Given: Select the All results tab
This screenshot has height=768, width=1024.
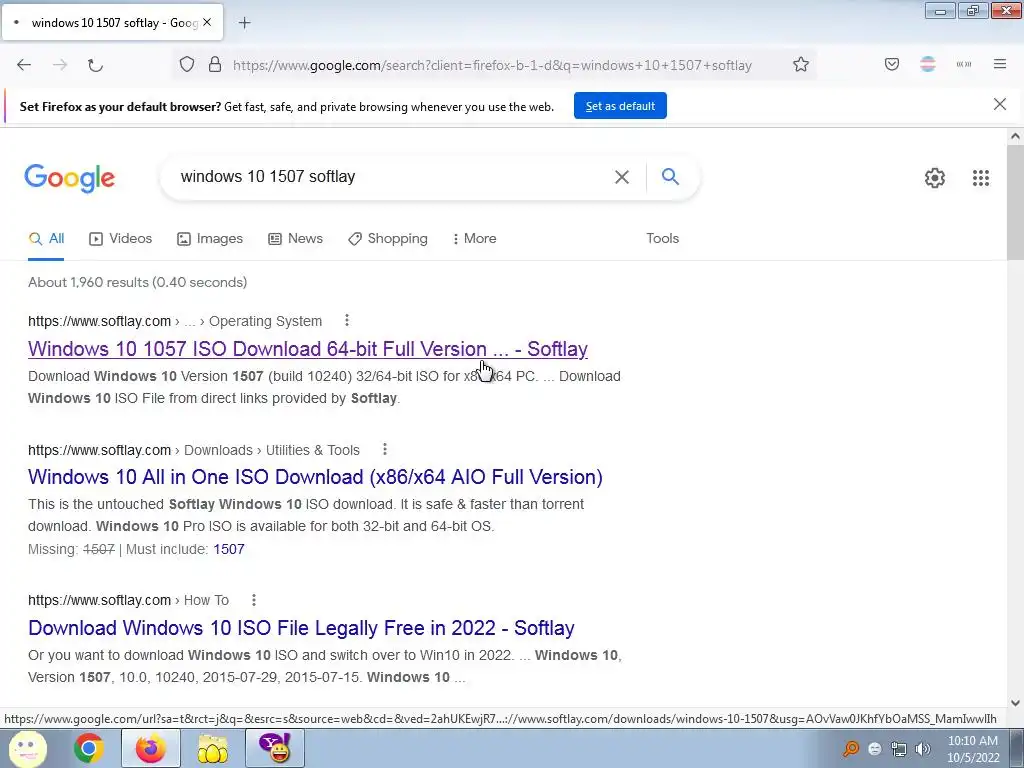Looking at the screenshot, I should pos(46,238).
